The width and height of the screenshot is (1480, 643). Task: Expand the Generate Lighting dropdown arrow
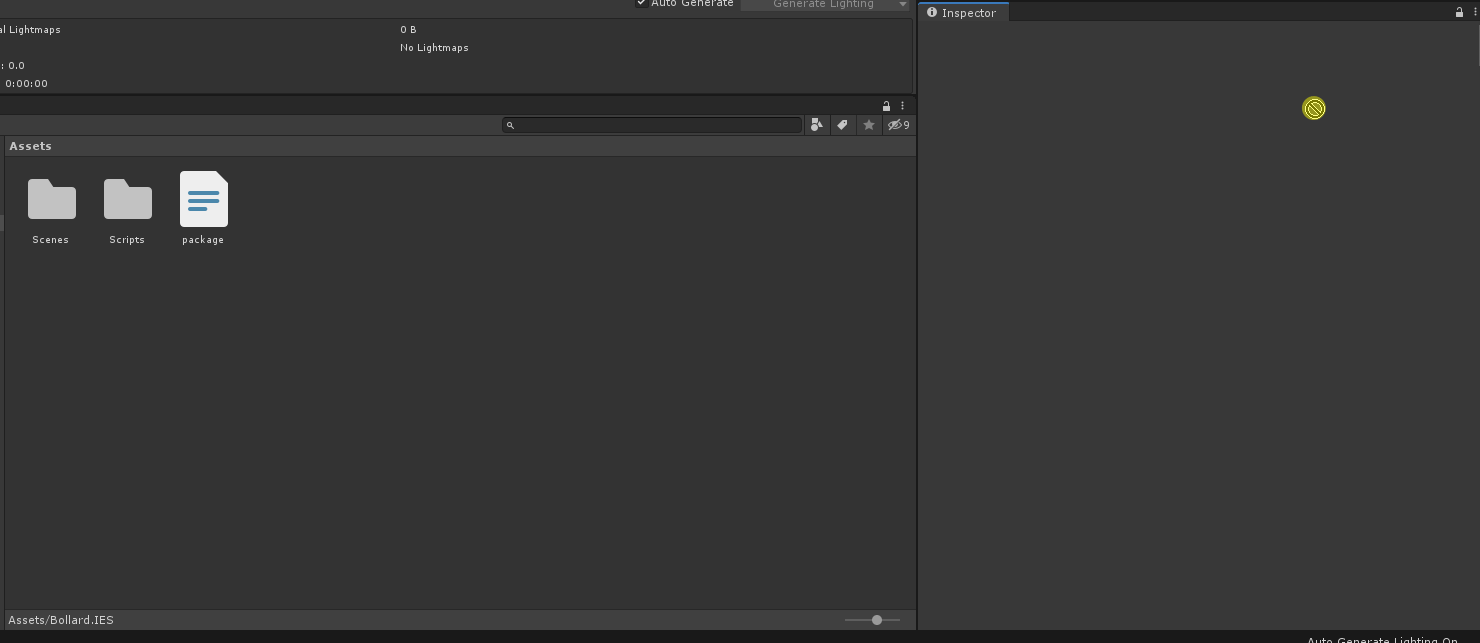(x=902, y=4)
